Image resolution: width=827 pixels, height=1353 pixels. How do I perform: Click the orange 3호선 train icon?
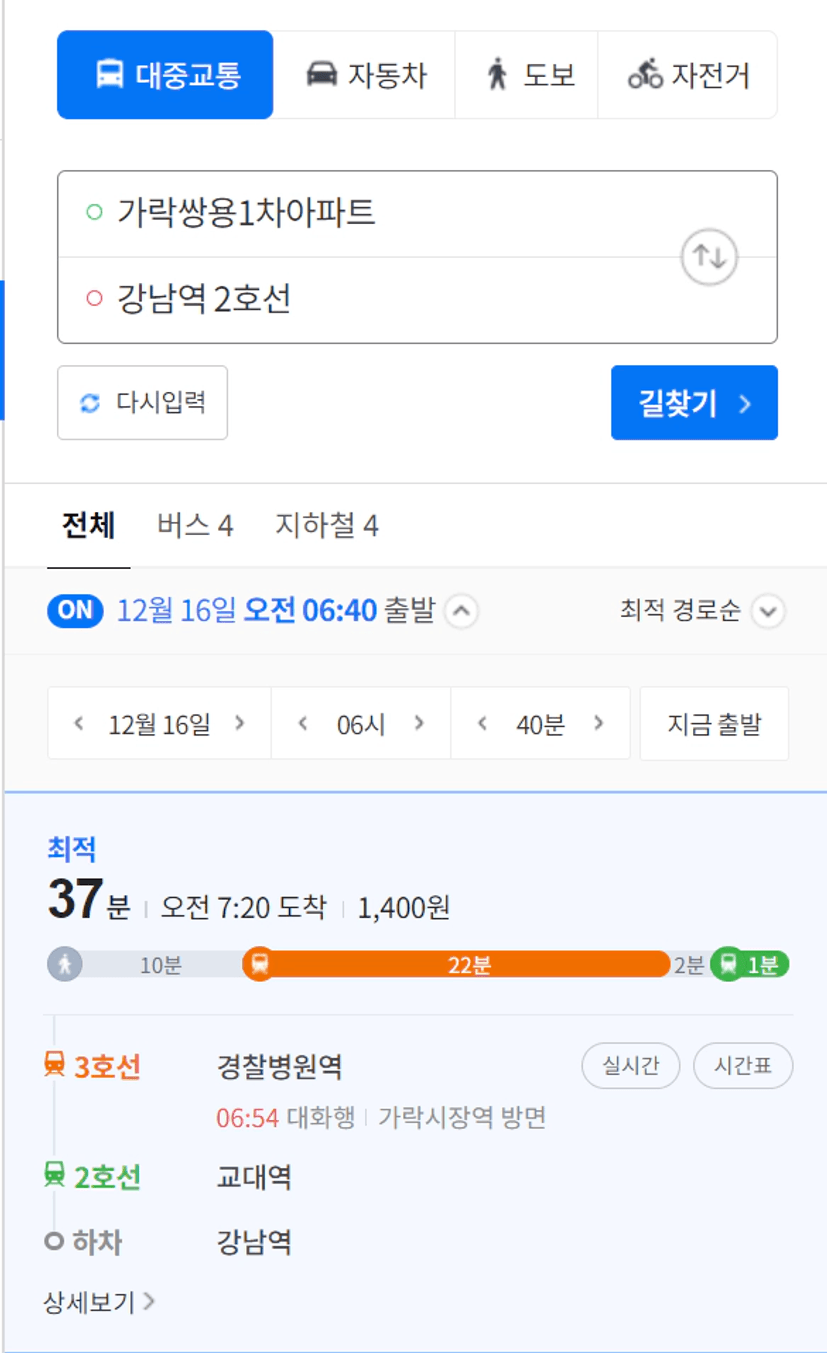(x=54, y=1065)
